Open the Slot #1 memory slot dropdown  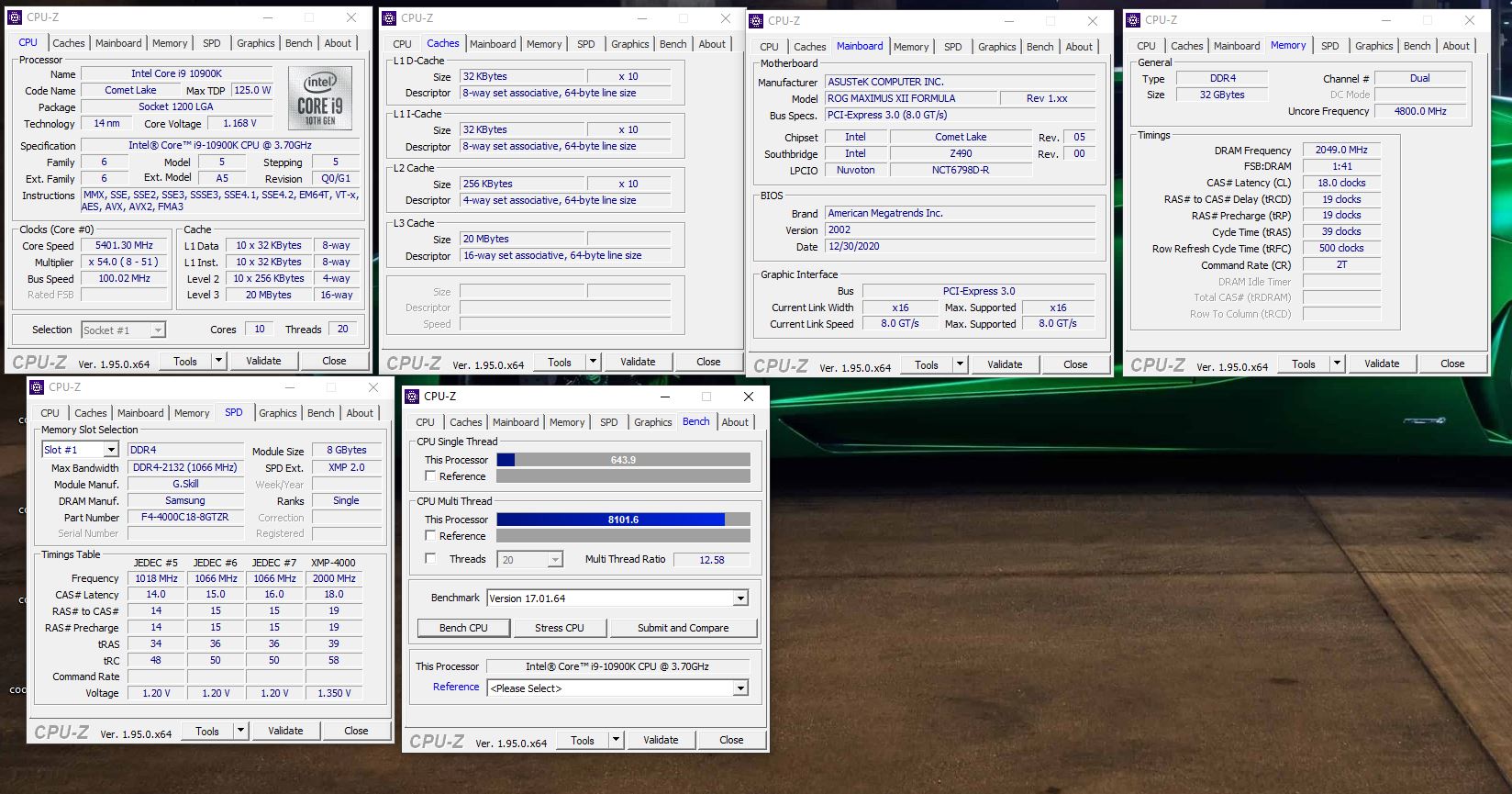click(x=81, y=450)
